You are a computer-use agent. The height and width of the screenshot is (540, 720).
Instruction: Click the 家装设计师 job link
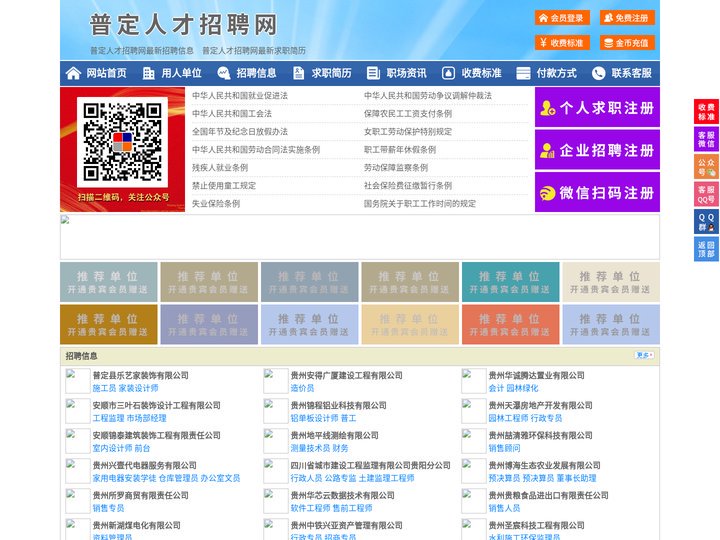(138, 388)
